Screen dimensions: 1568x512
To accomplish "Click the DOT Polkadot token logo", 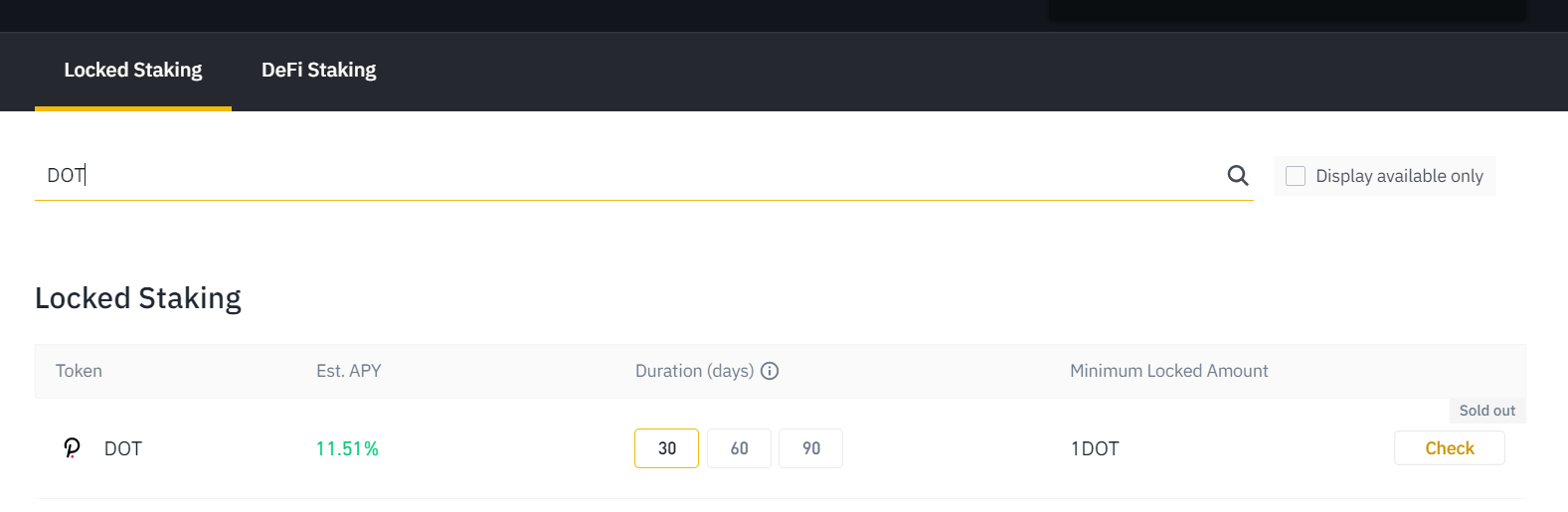I will click(x=72, y=448).
